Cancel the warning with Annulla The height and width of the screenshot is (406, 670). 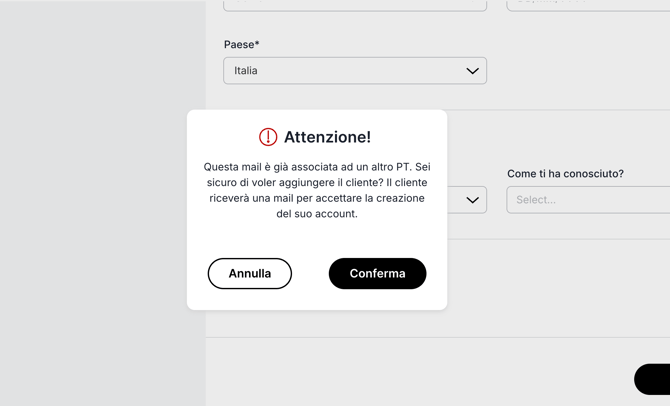250,274
